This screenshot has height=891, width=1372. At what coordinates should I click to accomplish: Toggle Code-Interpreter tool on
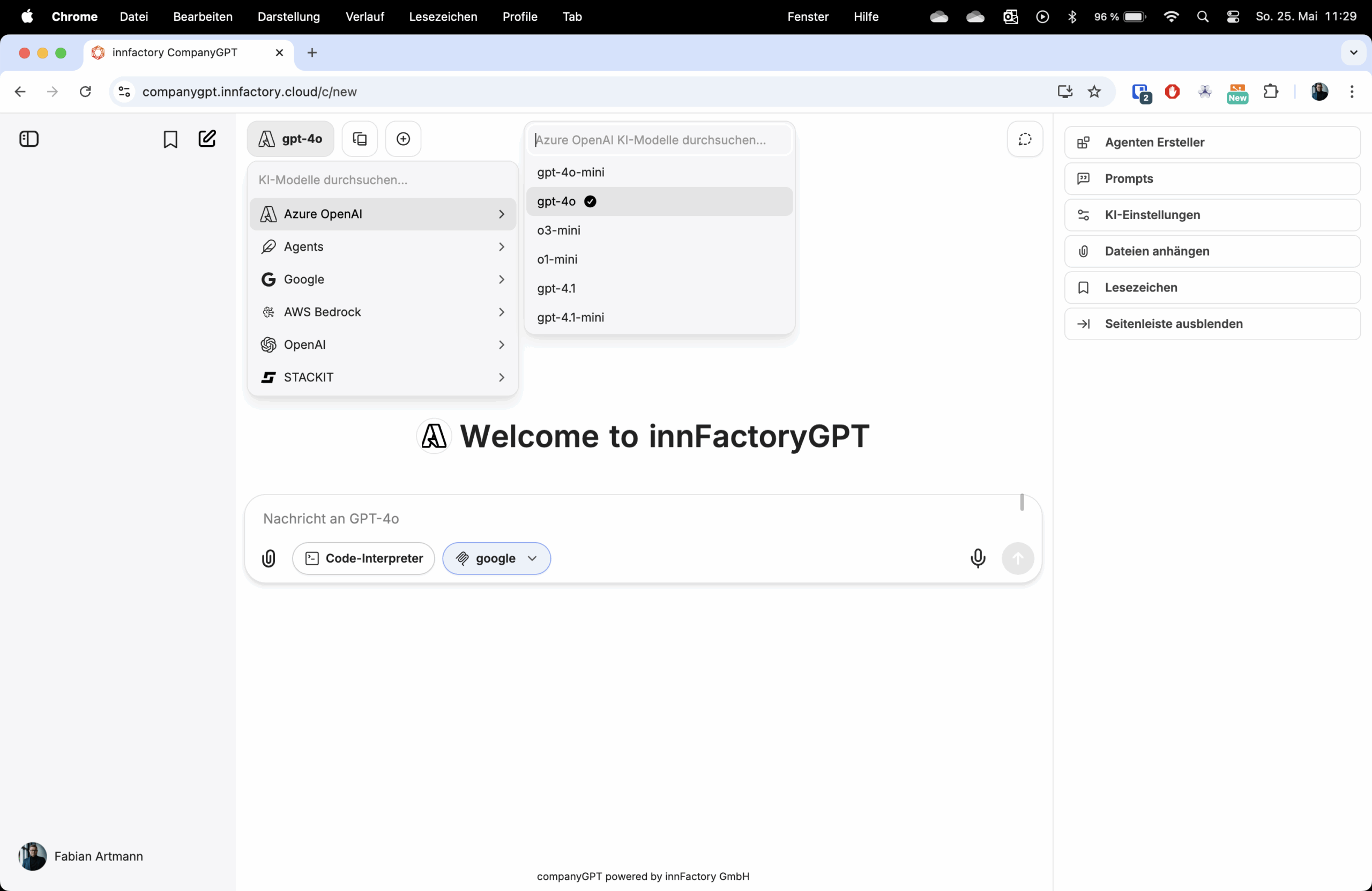tap(363, 558)
